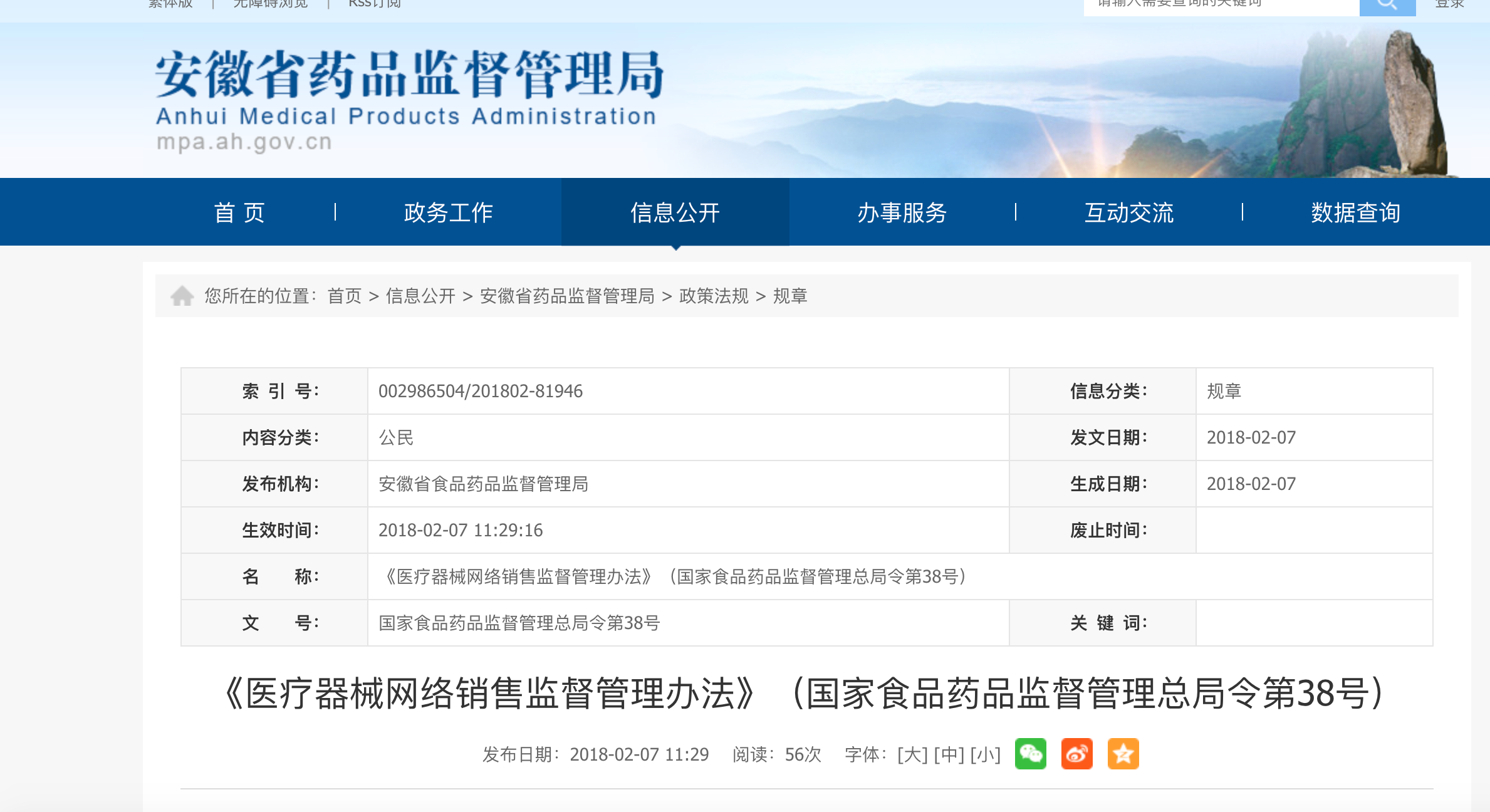Open the 首页 navigation tab
The height and width of the screenshot is (812, 1490).
[x=239, y=212]
